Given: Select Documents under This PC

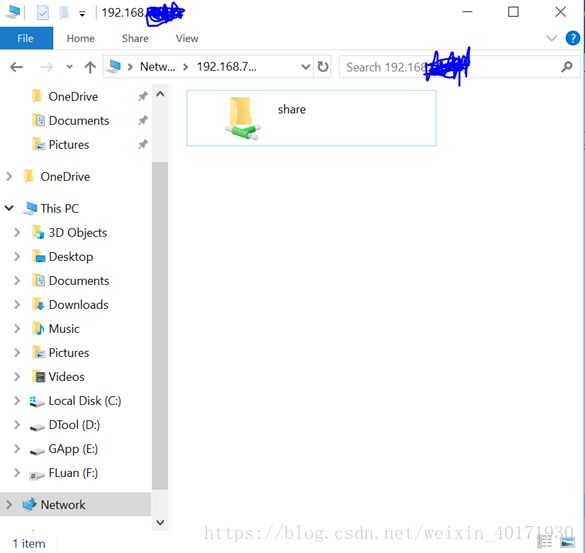Looking at the screenshot, I should tap(79, 281).
